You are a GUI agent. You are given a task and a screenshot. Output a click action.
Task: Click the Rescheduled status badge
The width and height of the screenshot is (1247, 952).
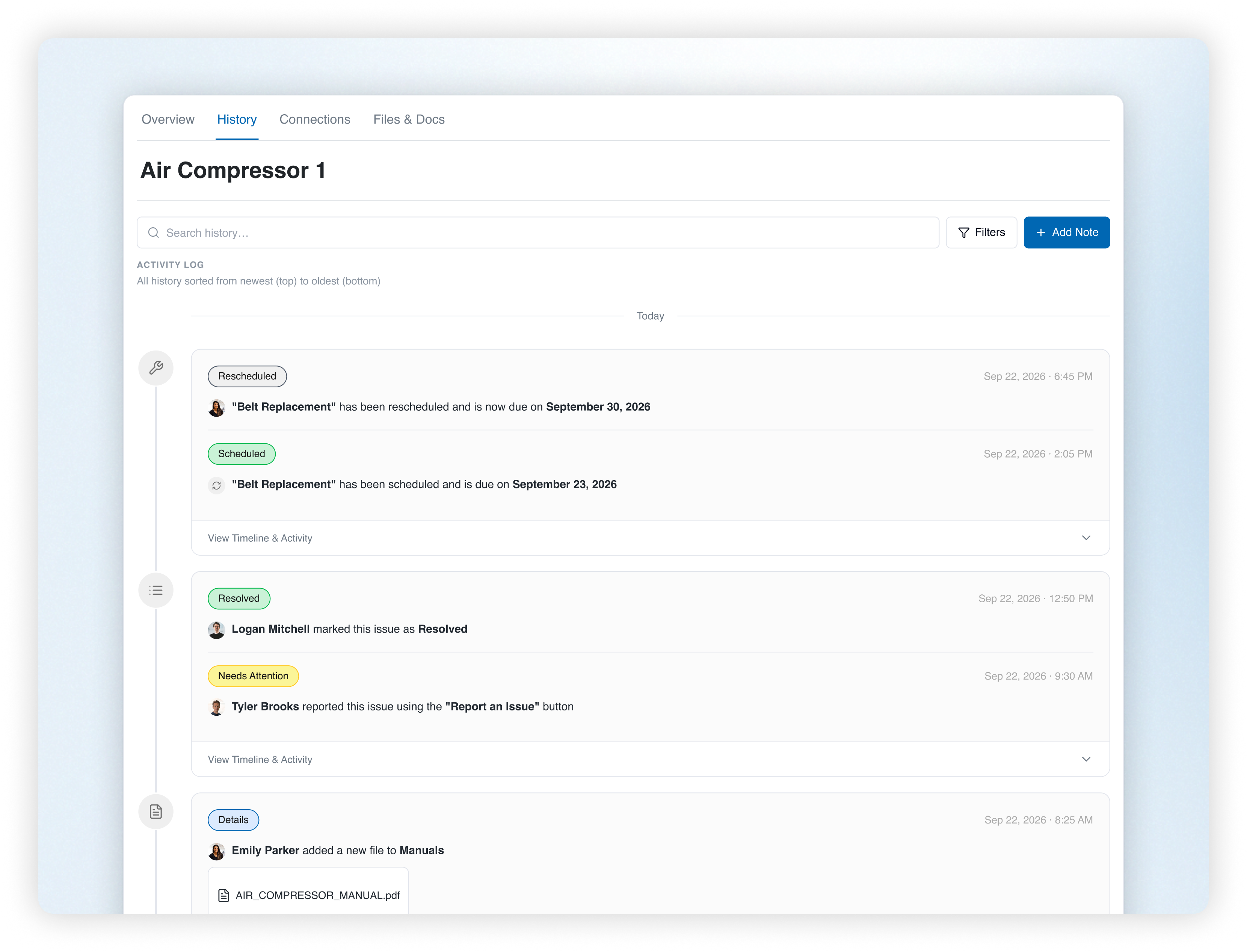tap(247, 376)
